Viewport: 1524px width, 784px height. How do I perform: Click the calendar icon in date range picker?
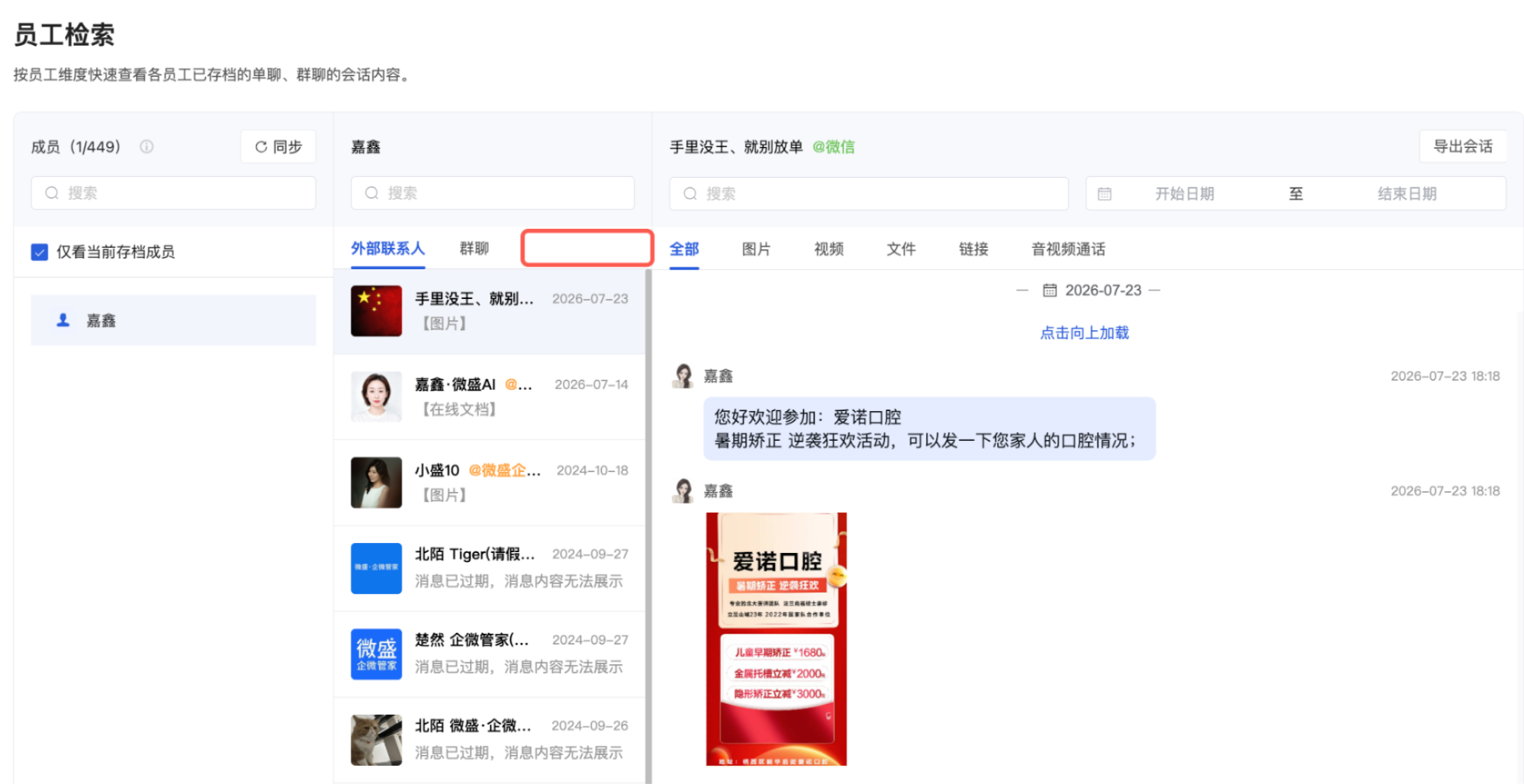(x=1104, y=194)
